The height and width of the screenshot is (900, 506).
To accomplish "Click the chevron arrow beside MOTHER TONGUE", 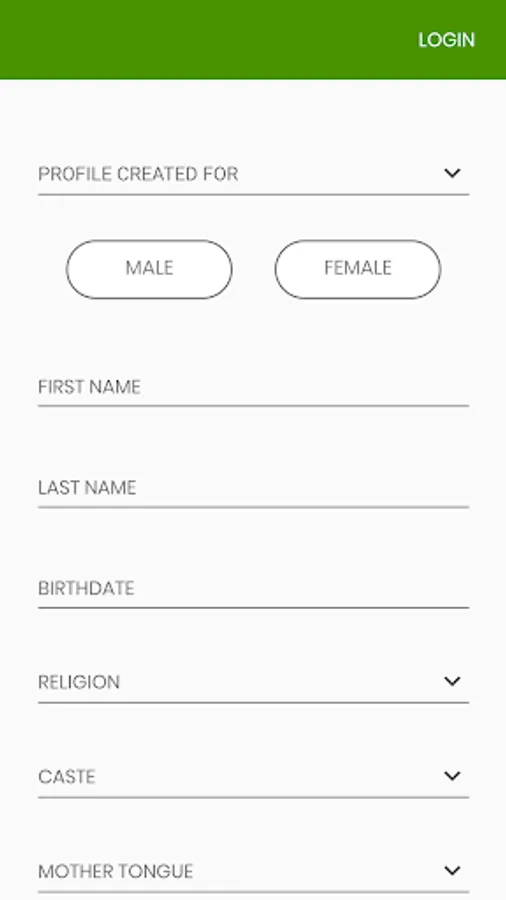I will [452, 871].
